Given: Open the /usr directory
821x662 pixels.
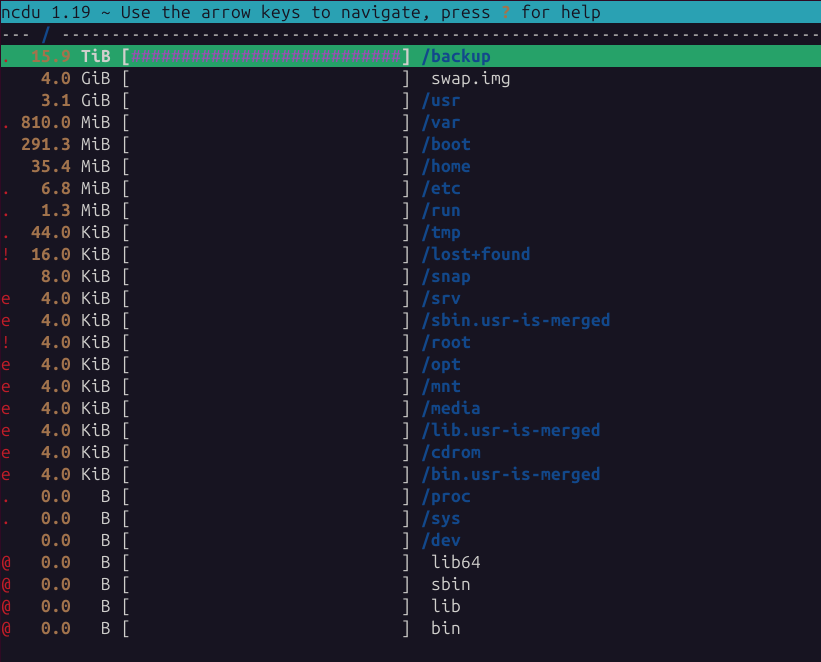Looking at the screenshot, I should 441,101.
